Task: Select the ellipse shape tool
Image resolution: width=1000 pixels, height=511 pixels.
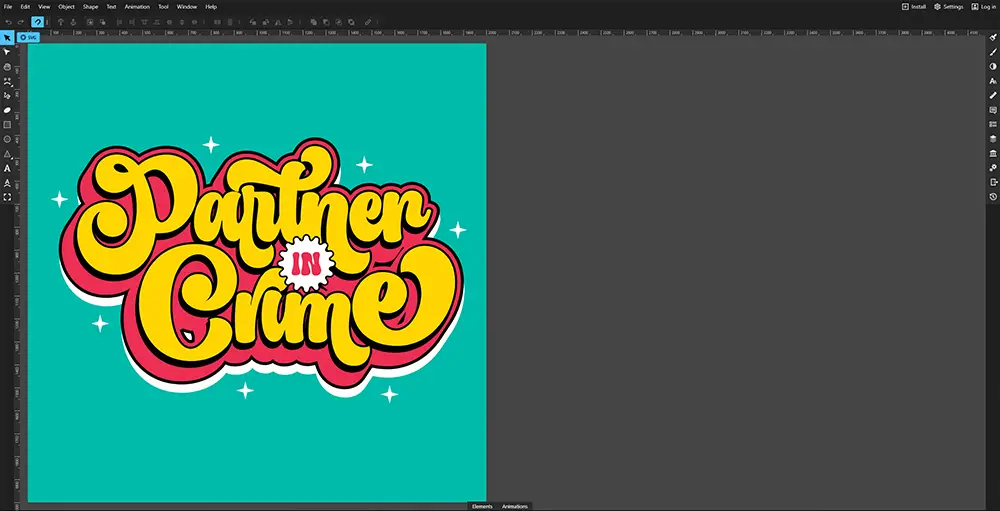Action: (7, 139)
